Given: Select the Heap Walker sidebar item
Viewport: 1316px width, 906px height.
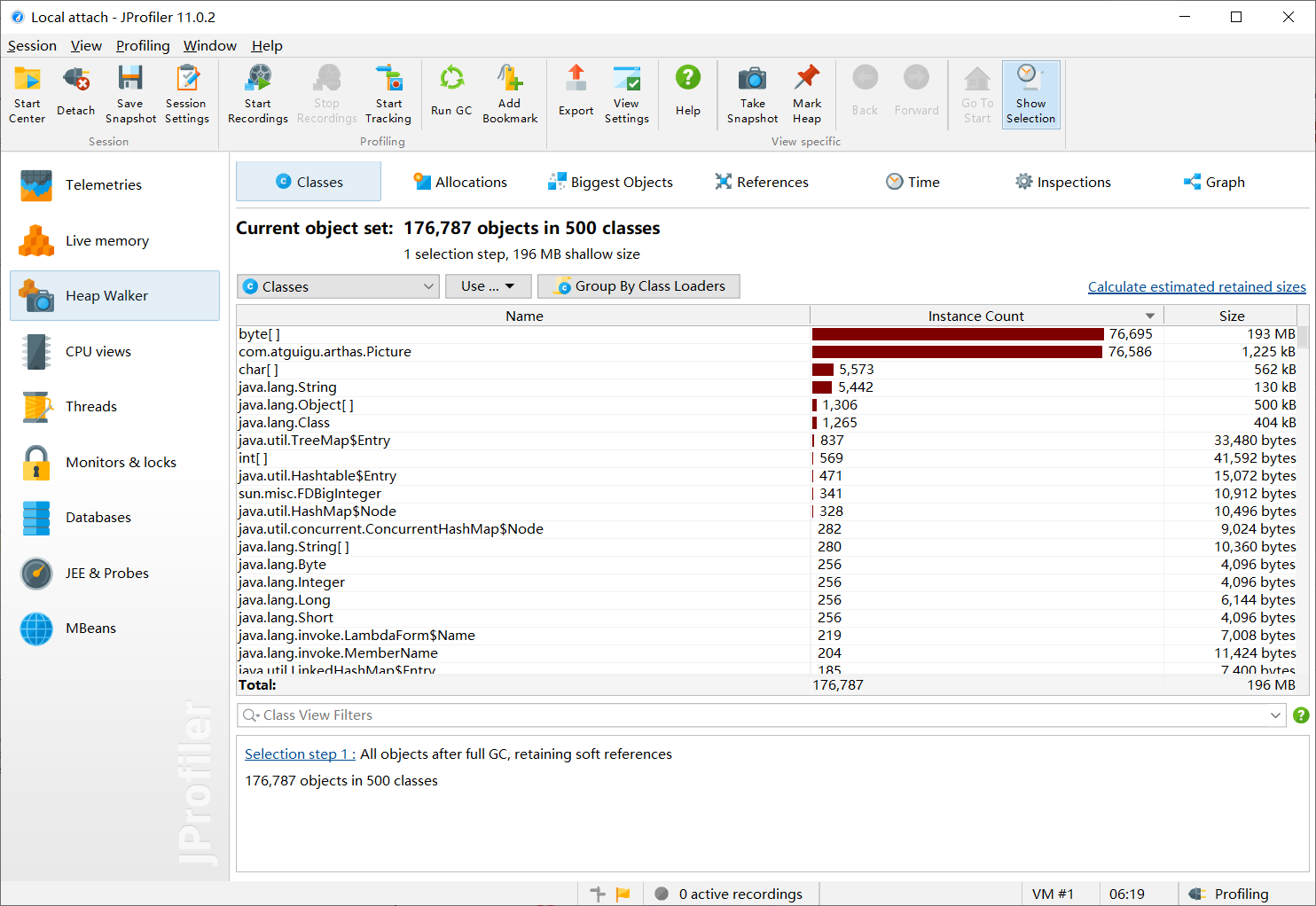Looking at the screenshot, I should (x=114, y=296).
